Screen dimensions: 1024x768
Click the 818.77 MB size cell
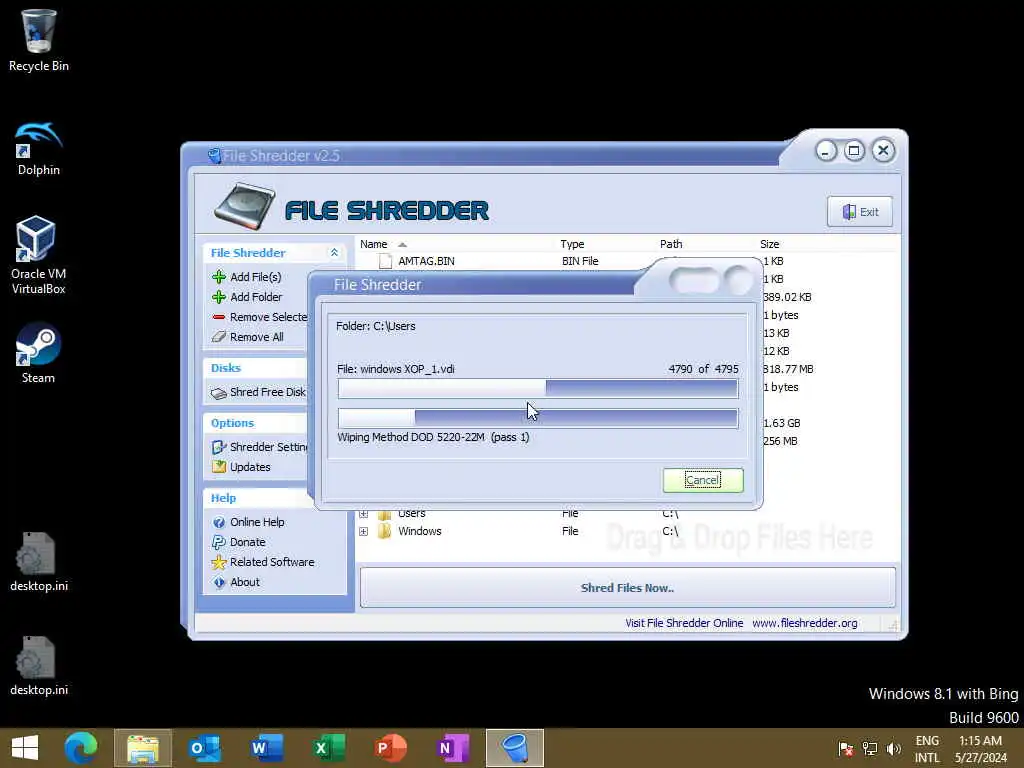click(x=788, y=370)
